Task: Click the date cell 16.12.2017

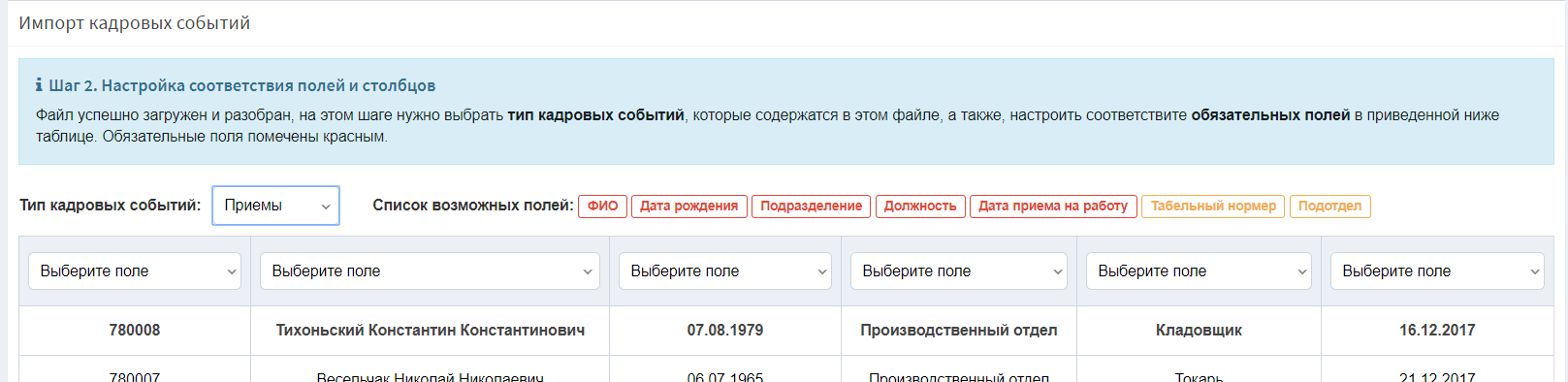Action: [x=1437, y=331]
